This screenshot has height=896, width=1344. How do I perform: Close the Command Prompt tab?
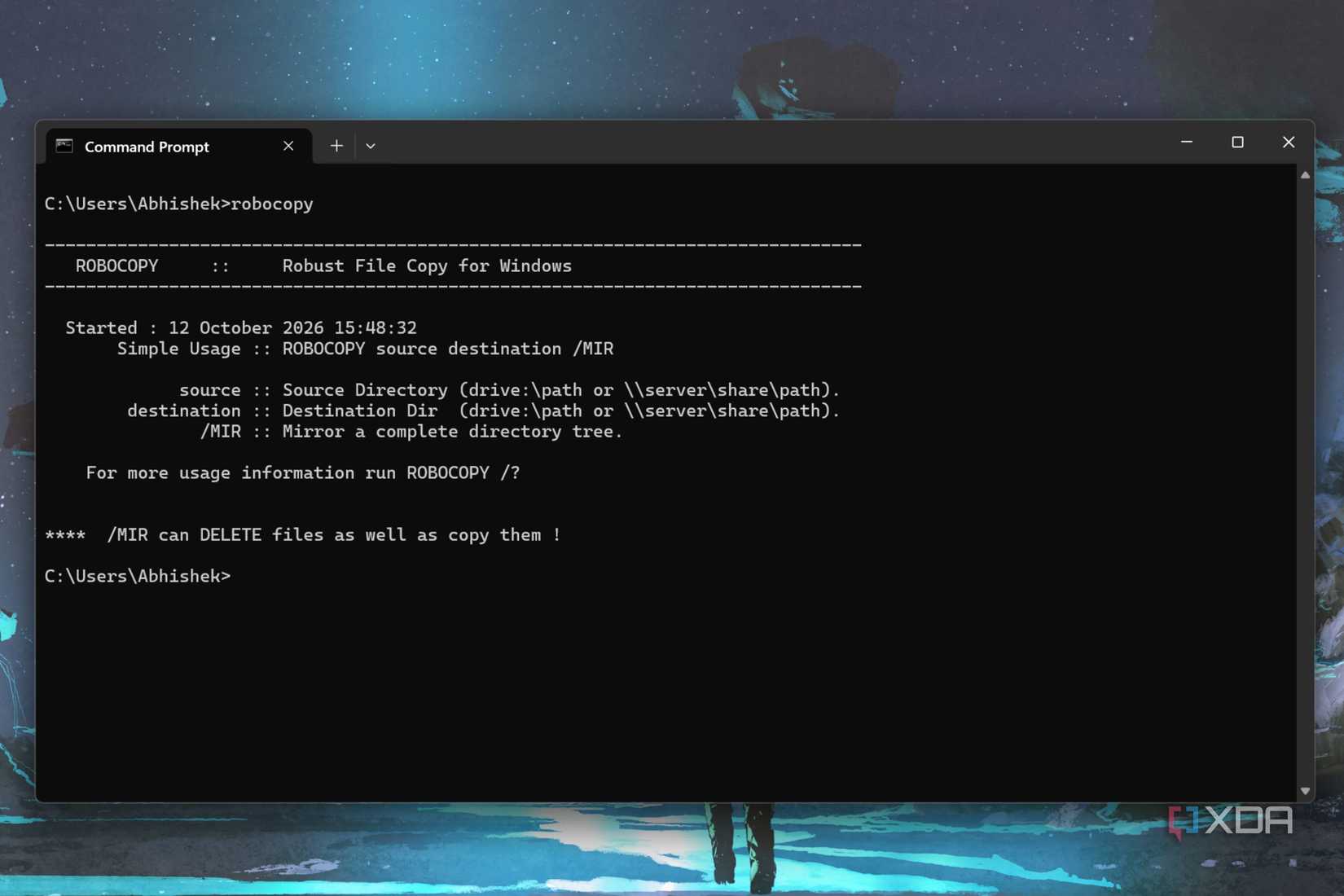pyautogui.click(x=288, y=146)
